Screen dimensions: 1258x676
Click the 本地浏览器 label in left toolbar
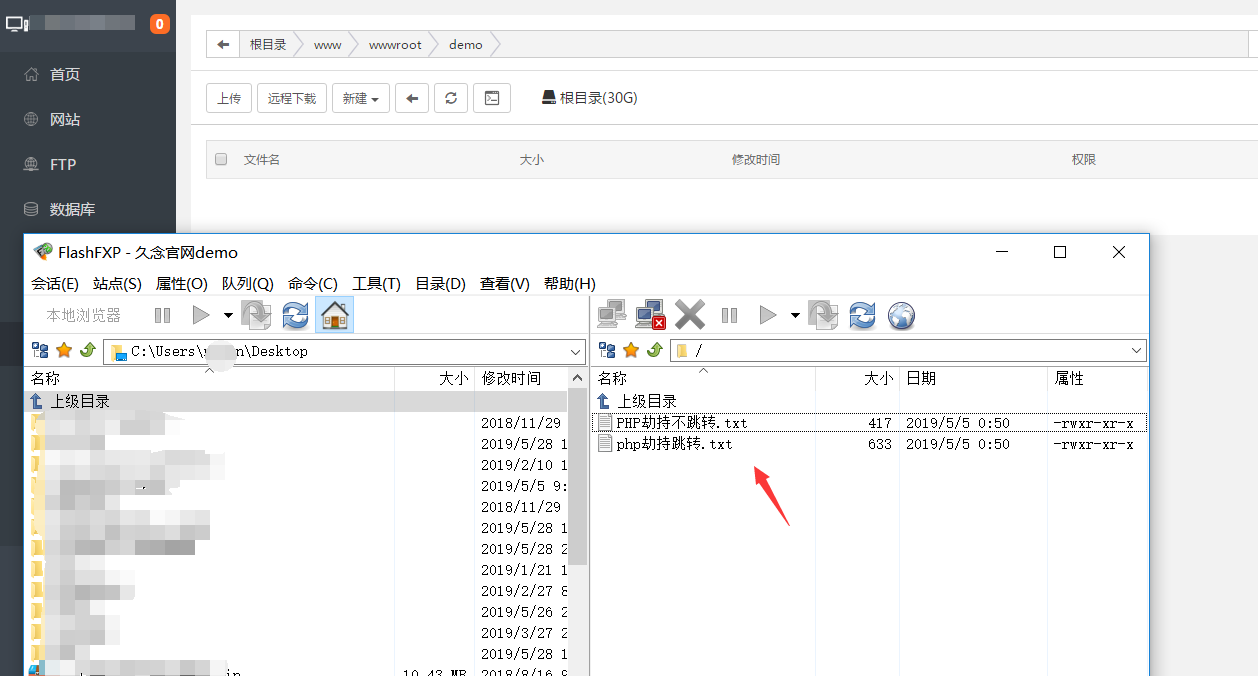[83, 315]
